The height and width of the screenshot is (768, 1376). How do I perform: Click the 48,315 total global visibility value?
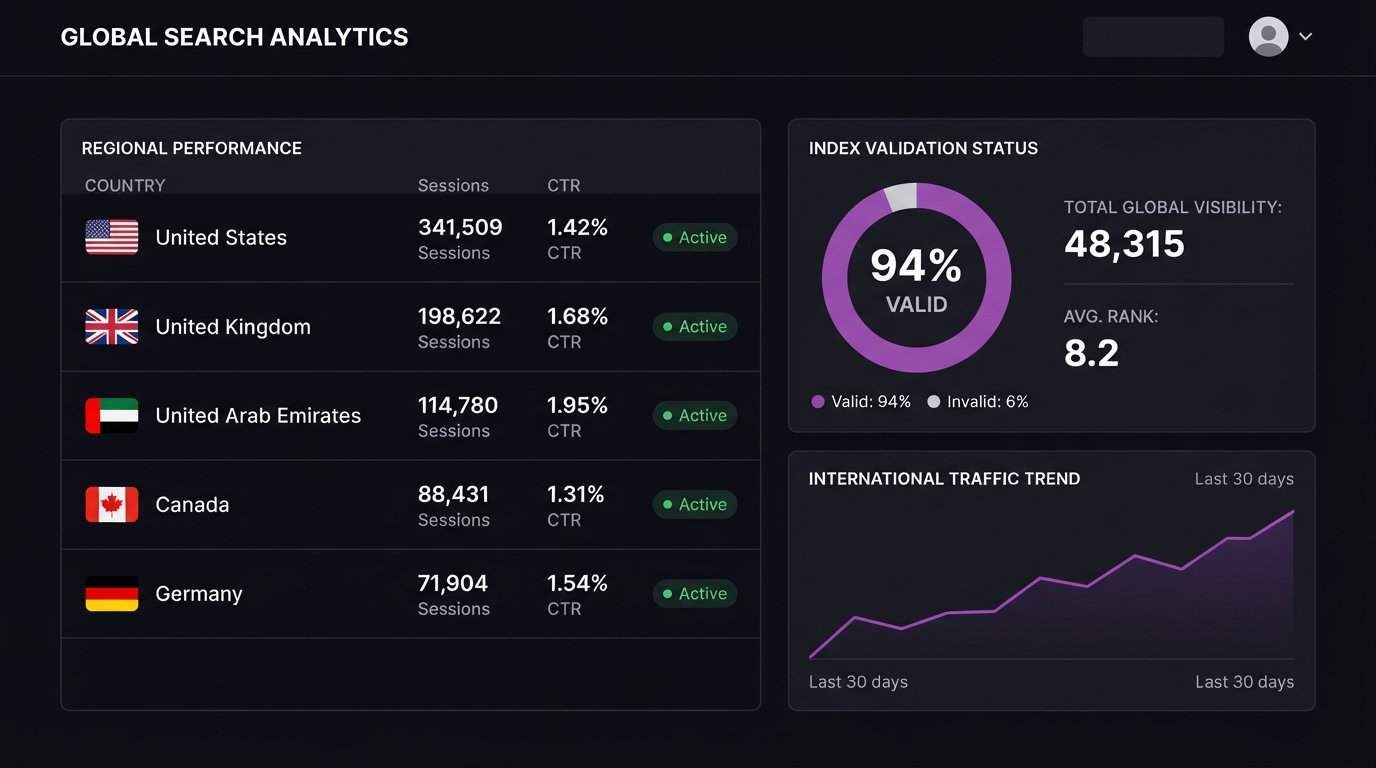click(x=1124, y=244)
